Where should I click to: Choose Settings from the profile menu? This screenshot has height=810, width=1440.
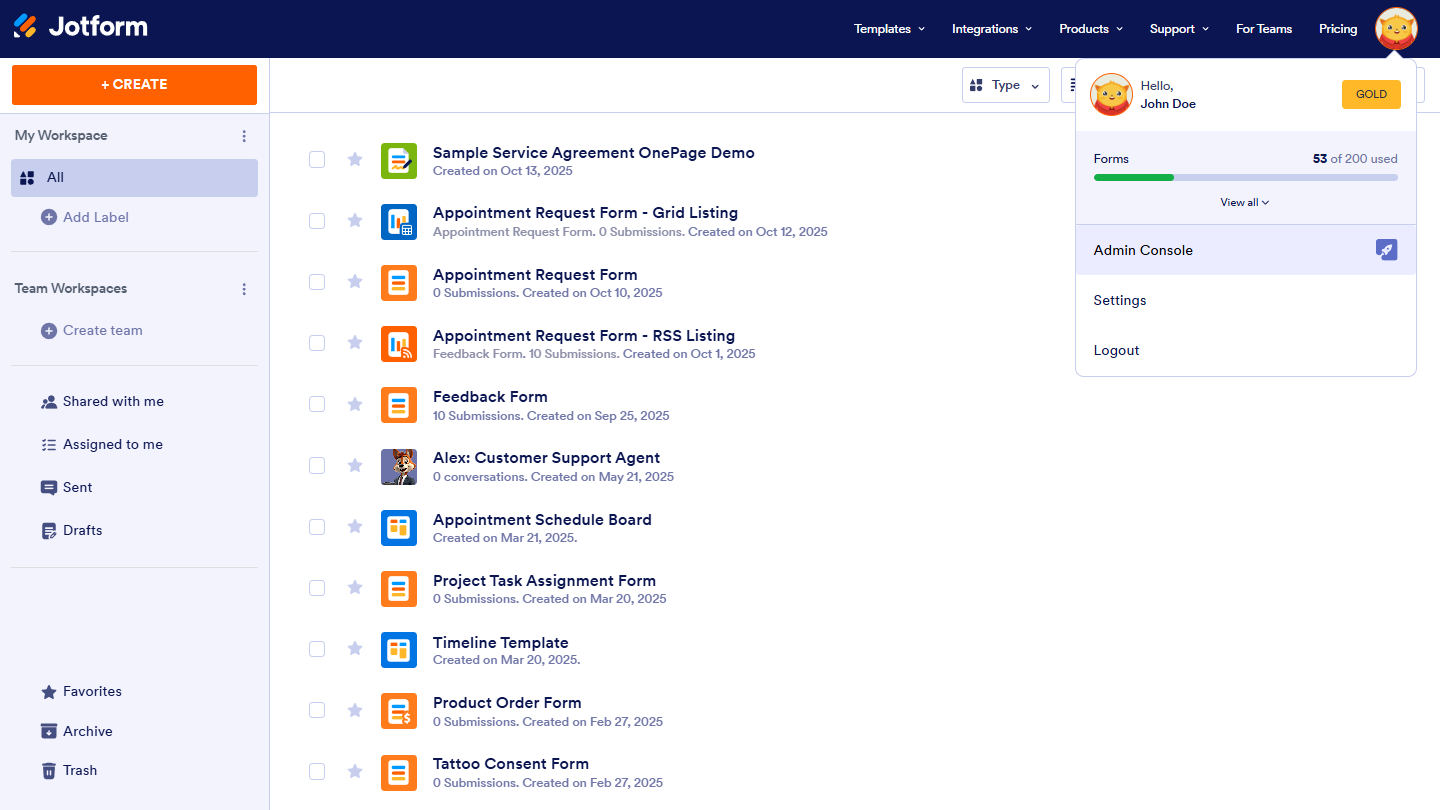coord(1120,300)
